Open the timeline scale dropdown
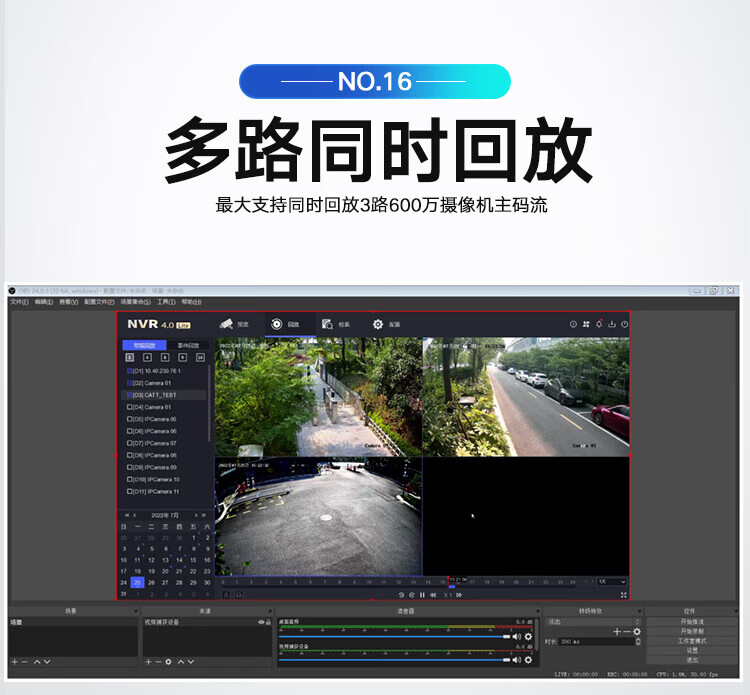The width and height of the screenshot is (750, 695). [611, 581]
